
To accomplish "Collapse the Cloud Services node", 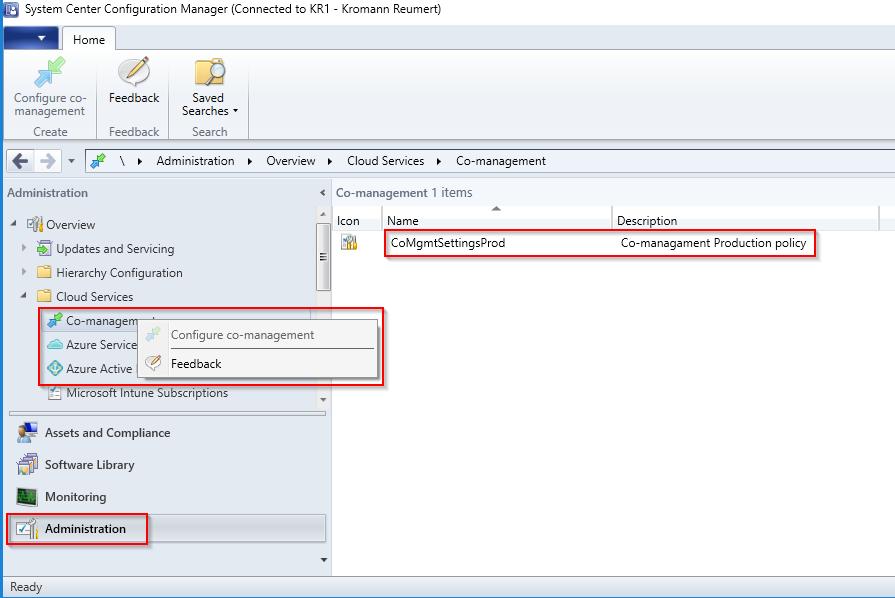I will pos(23,296).
